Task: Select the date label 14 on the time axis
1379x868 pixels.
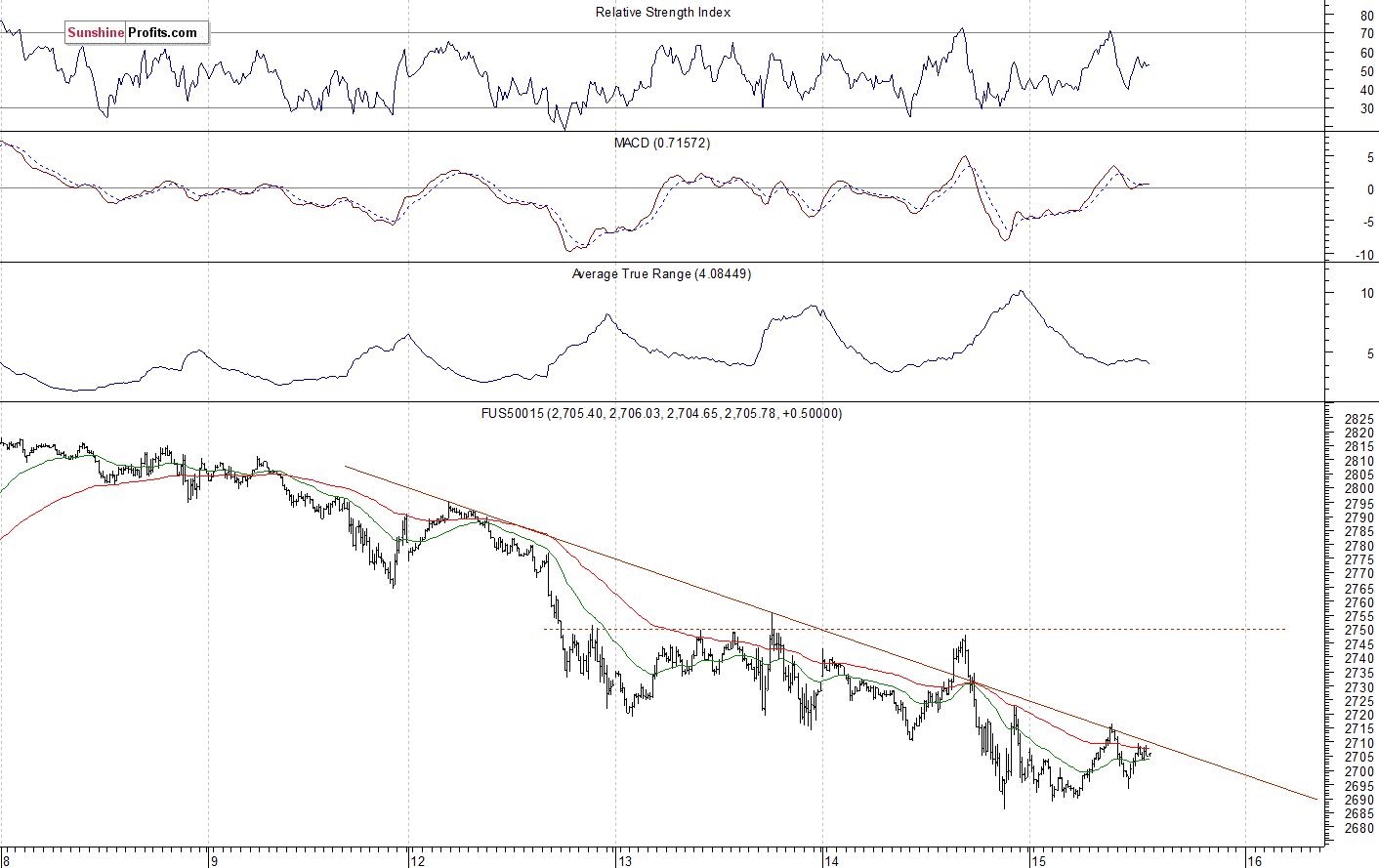Action: [x=831, y=861]
